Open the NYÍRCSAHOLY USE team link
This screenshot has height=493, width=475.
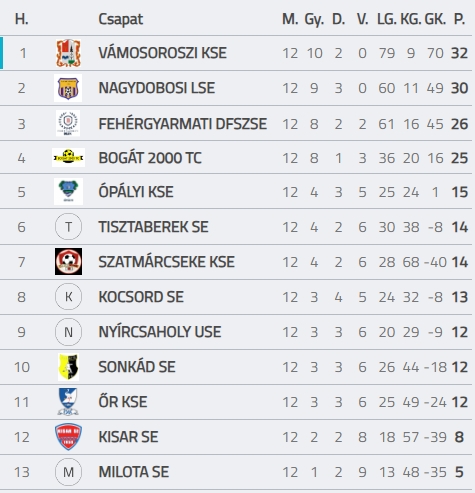pyautogui.click(x=160, y=332)
